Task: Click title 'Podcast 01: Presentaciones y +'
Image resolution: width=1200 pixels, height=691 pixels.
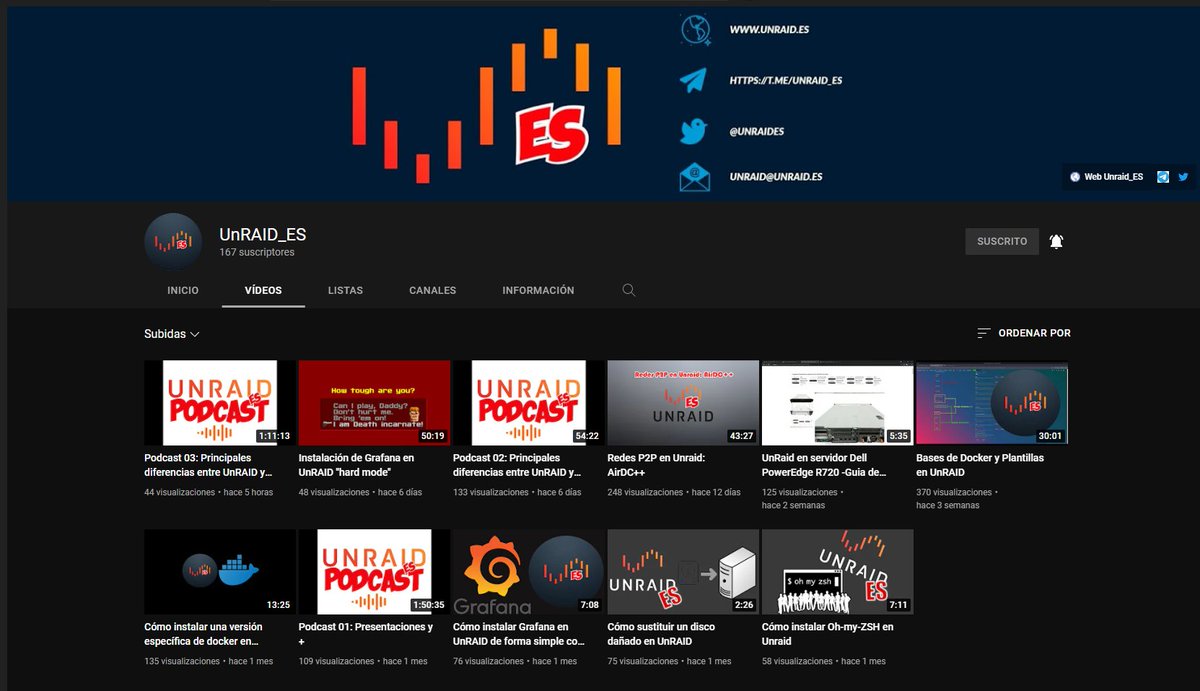Action: pyautogui.click(x=366, y=634)
